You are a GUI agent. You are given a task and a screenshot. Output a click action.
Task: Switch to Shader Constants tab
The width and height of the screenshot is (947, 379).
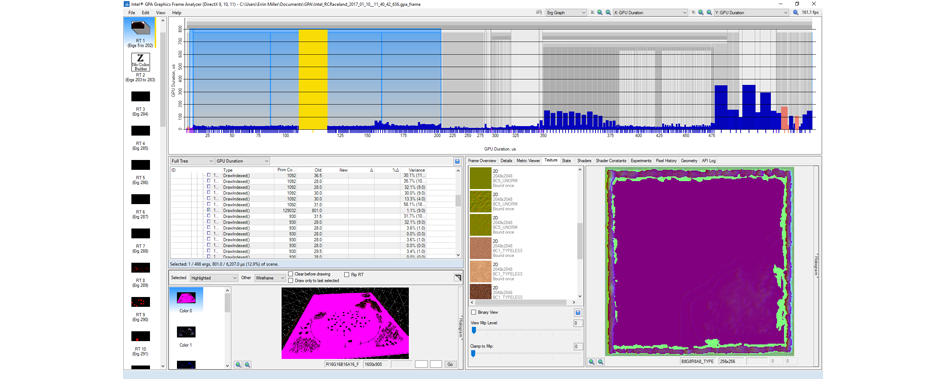[611, 161]
